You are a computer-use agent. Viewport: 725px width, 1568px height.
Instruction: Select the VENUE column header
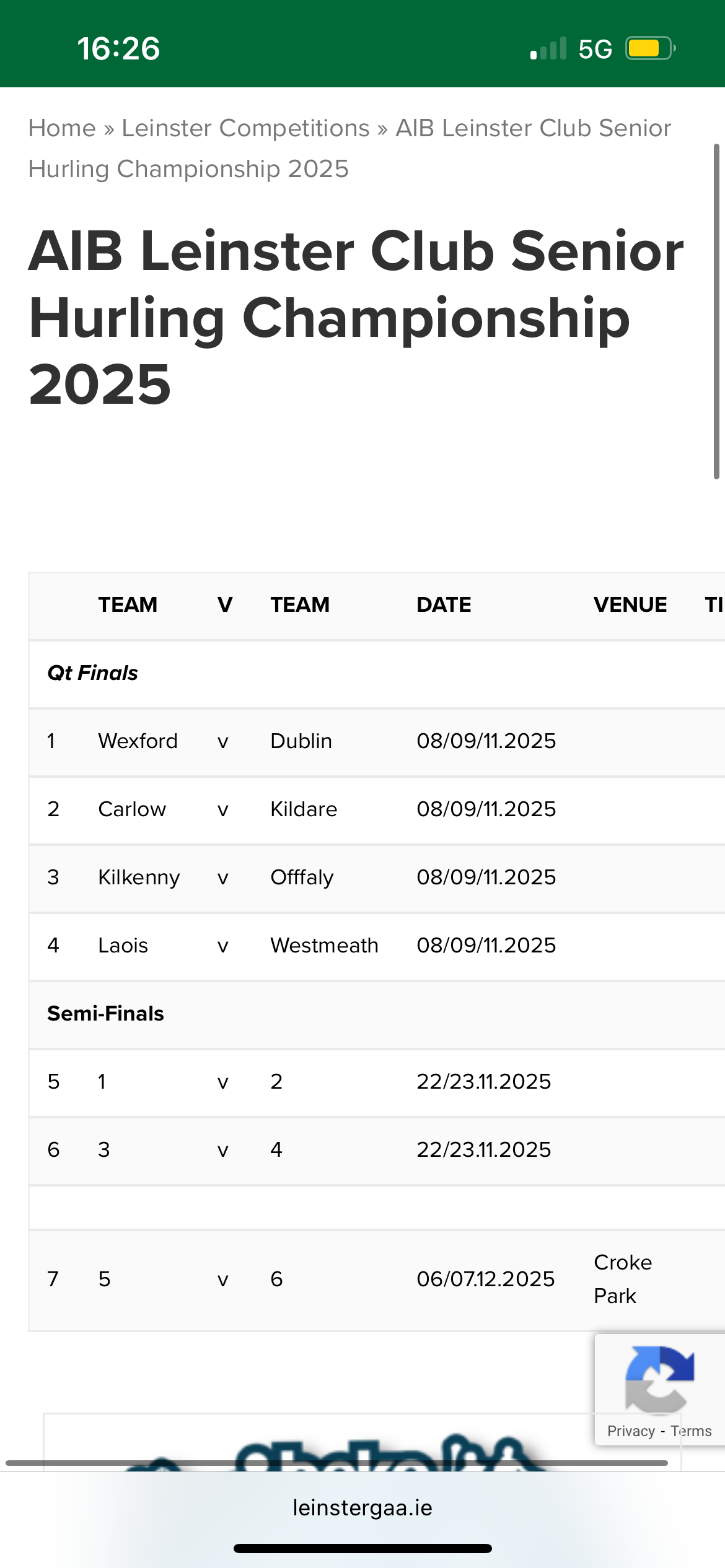630,604
